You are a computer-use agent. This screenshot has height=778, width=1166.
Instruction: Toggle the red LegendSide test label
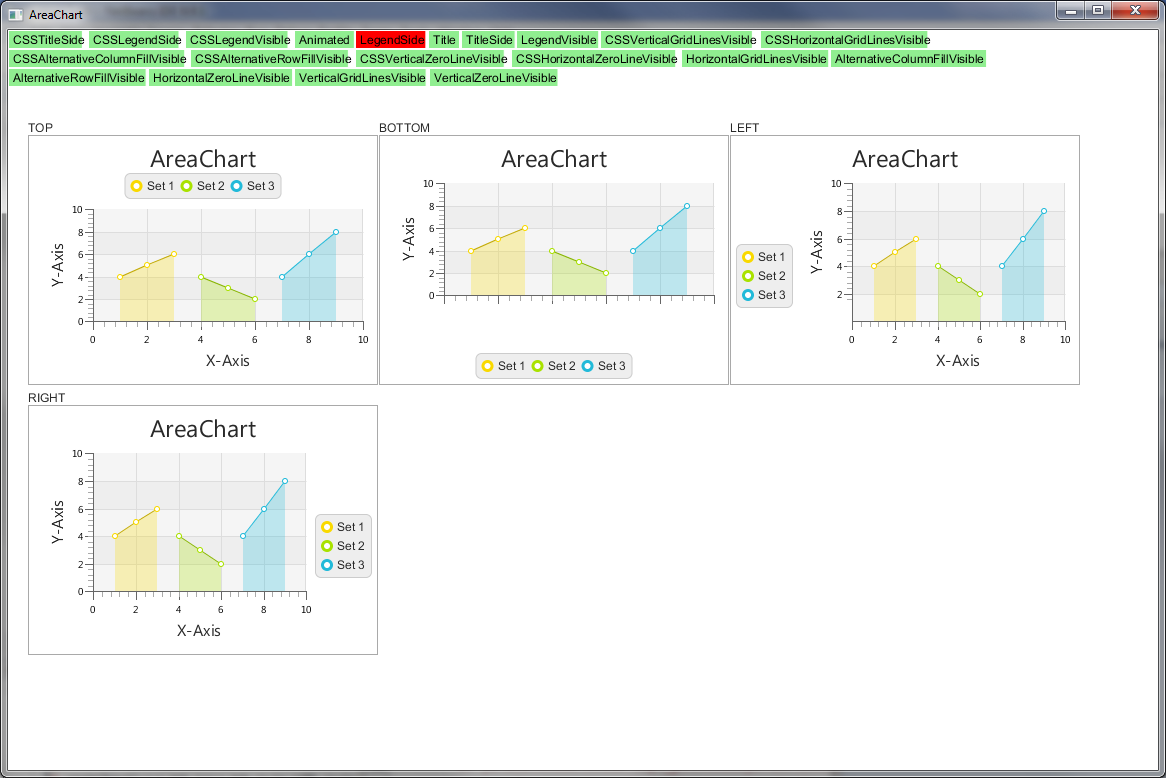391,40
